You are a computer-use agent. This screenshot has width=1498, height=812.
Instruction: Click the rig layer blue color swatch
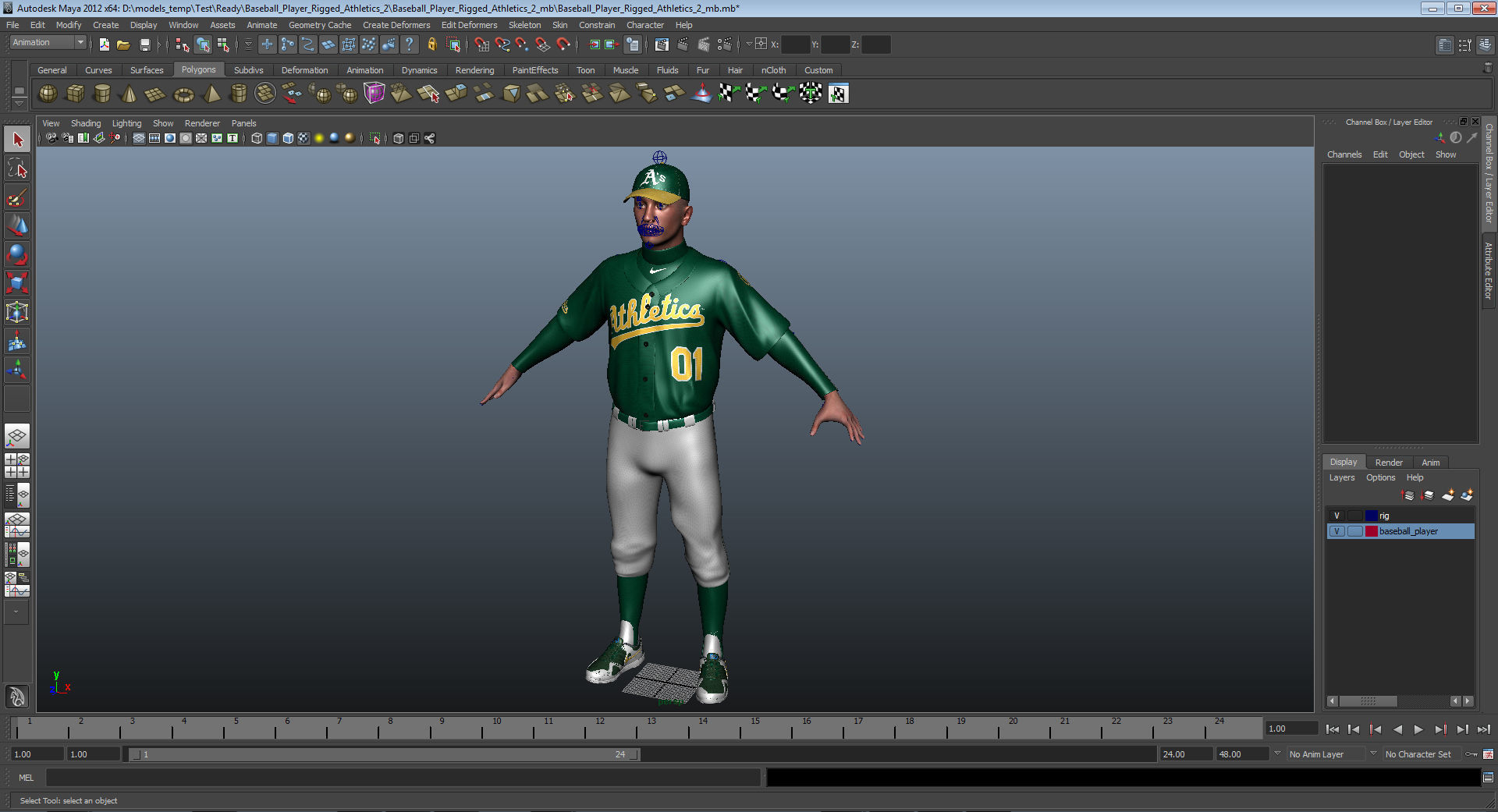click(1371, 516)
